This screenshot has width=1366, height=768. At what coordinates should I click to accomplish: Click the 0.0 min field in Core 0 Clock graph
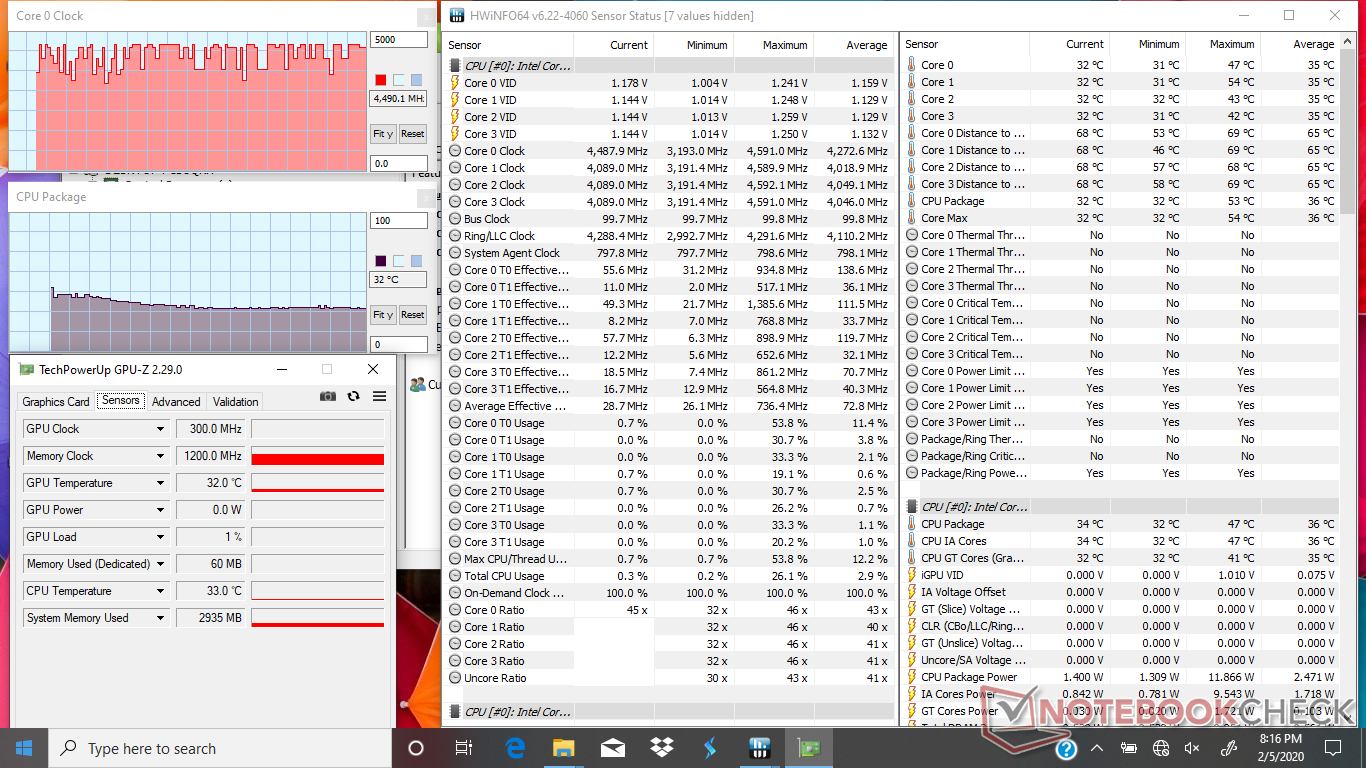[x=399, y=163]
